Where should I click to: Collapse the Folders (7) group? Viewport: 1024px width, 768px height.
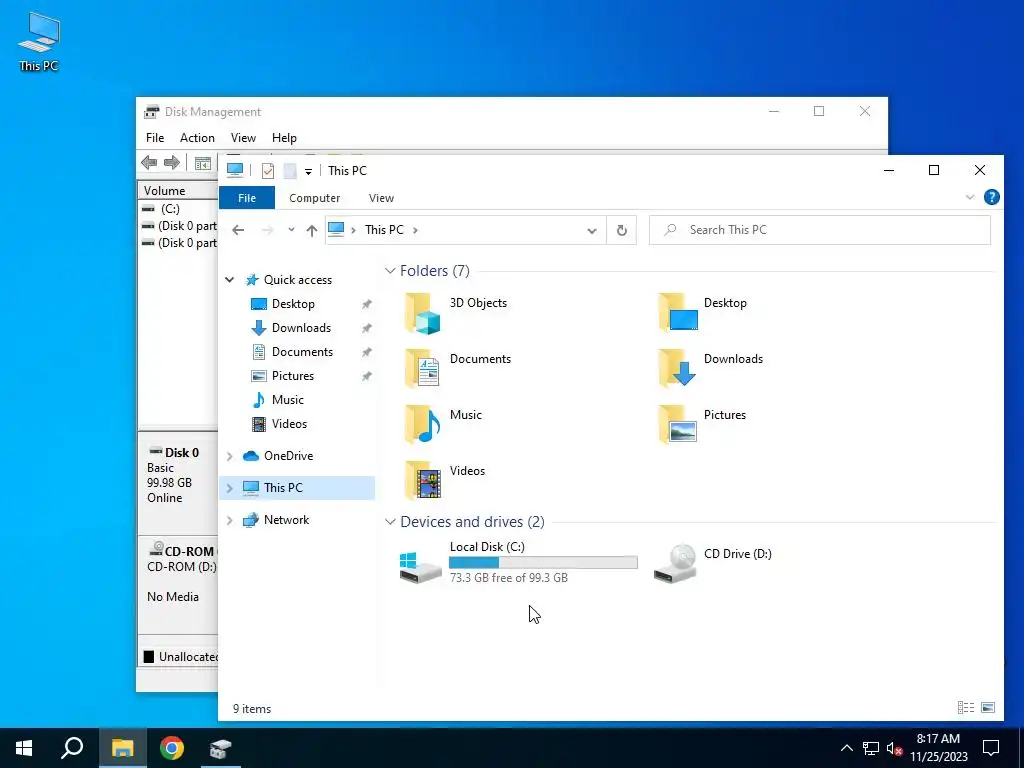pos(390,270)
